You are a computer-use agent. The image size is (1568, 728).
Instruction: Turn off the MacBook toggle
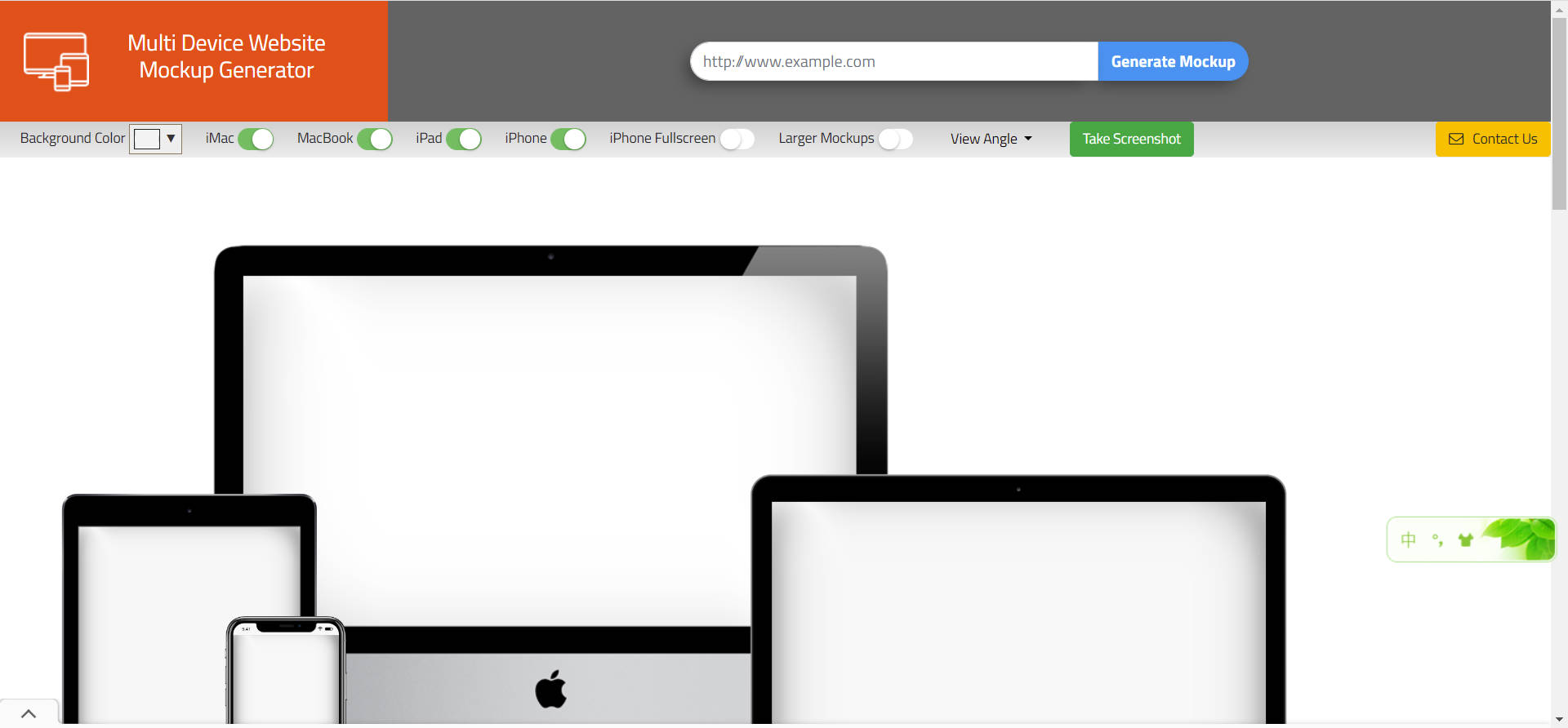point(375,139)
